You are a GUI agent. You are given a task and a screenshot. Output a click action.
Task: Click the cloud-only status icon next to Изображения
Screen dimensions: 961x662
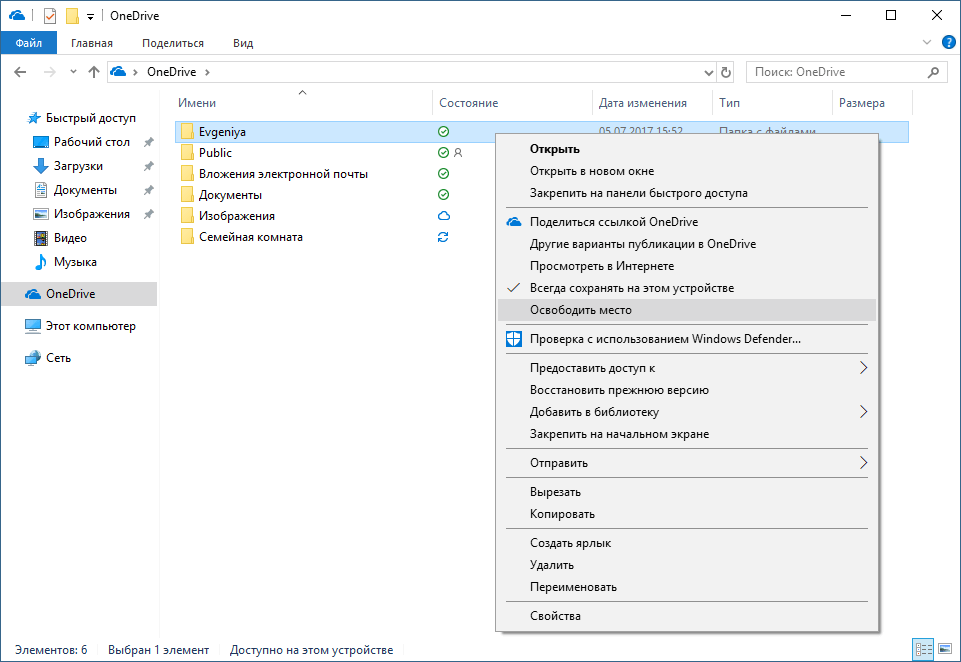443,215
